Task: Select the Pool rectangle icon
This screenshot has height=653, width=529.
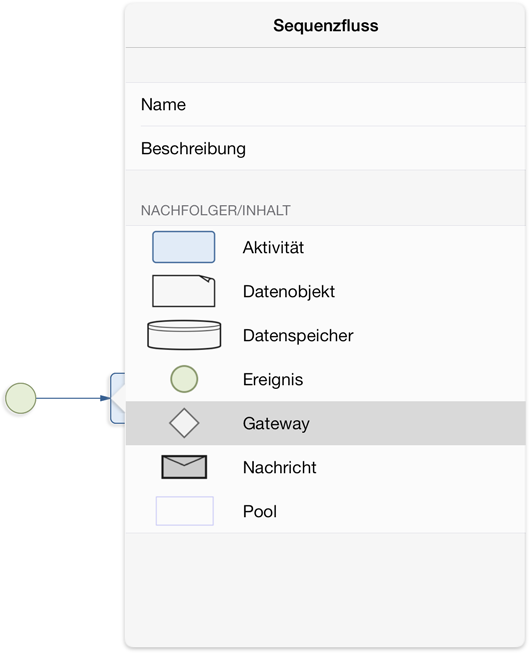Action: click(x=185, y=511)
